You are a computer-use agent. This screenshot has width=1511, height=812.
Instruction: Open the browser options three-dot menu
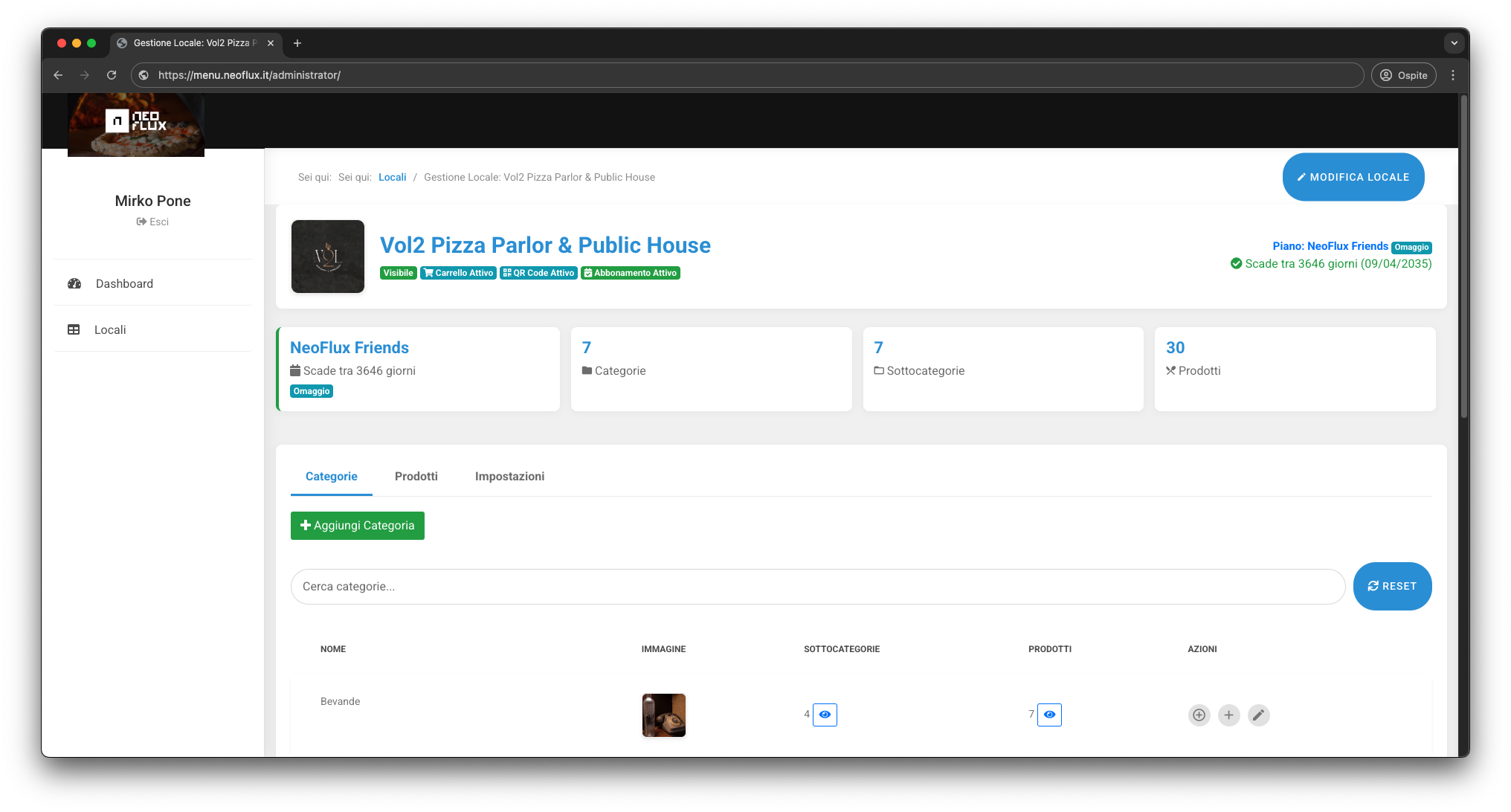click(x=1454, y=75)
